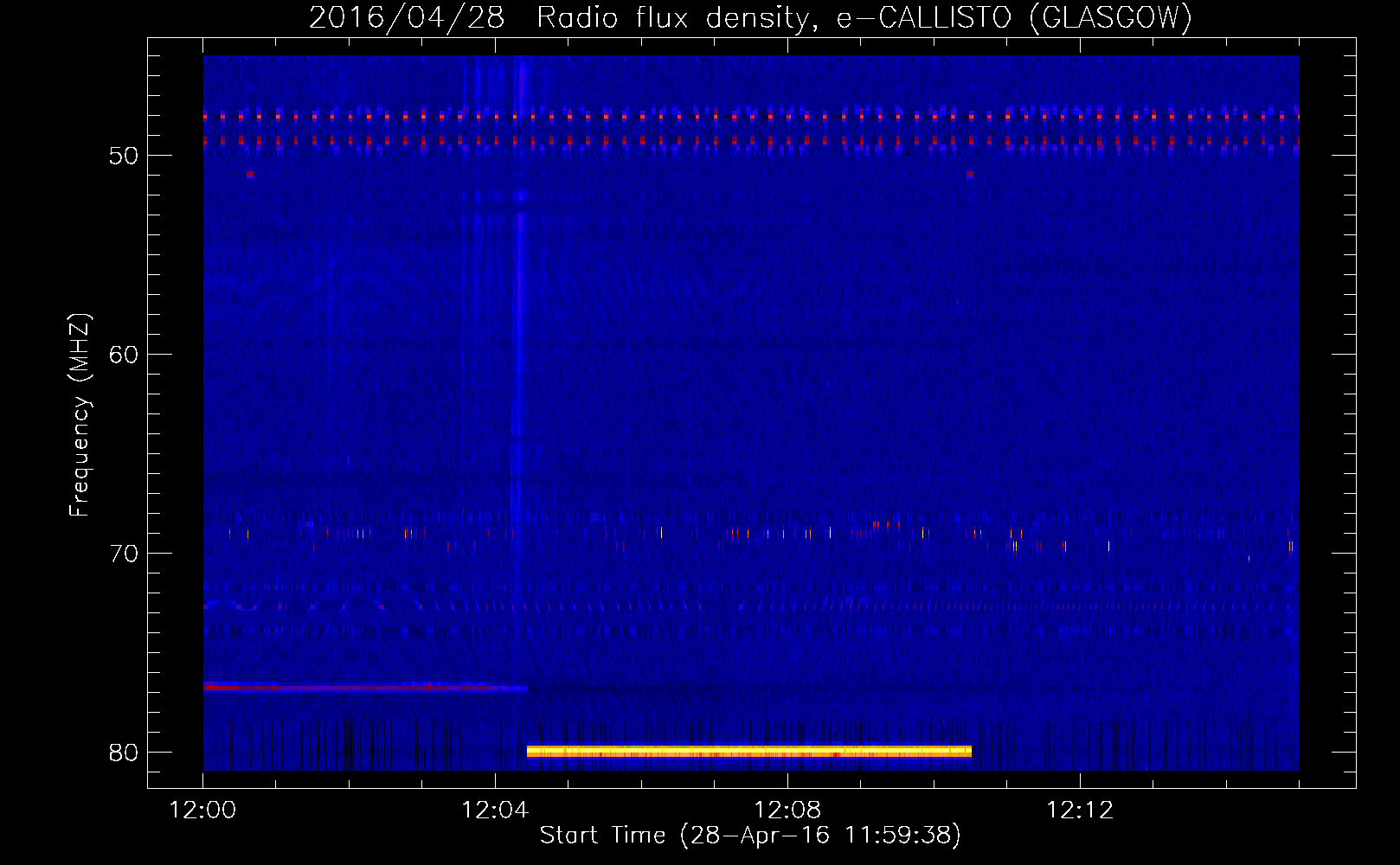Click the 'Start Time (28-Apr-16 11:59:38)' label

tap(750, 836)
